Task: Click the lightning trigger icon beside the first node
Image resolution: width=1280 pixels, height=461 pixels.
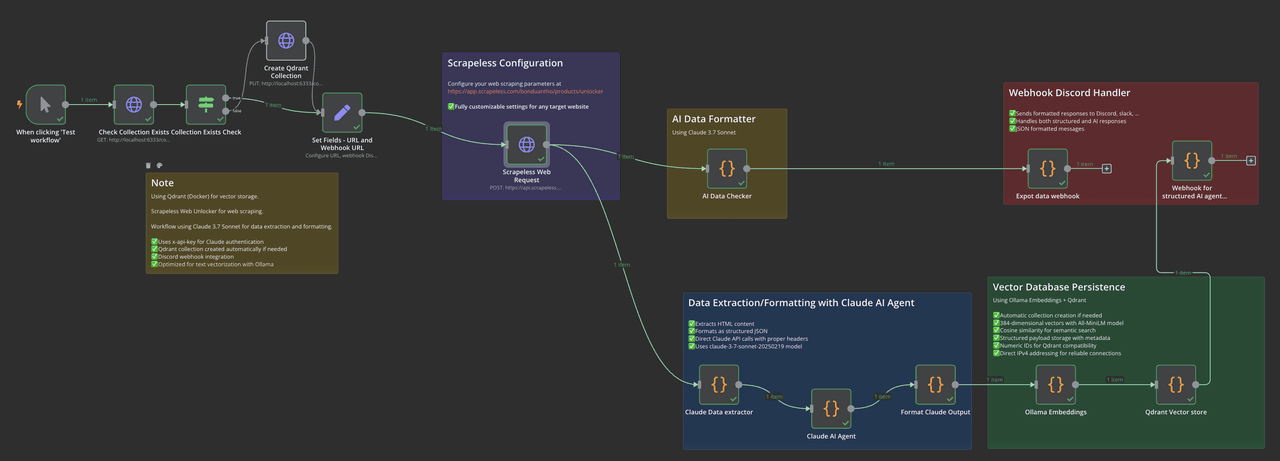Action: pyautogui.click(x=20, y=104)
